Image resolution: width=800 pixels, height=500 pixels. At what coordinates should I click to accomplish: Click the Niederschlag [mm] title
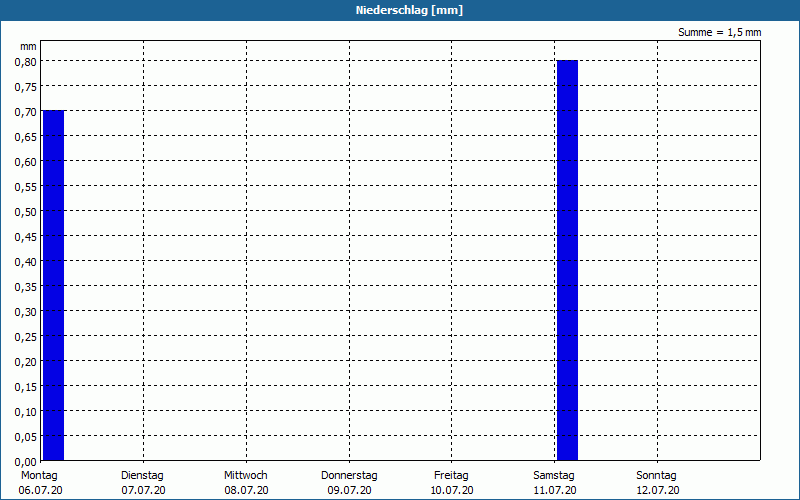[x=409, y=10]
